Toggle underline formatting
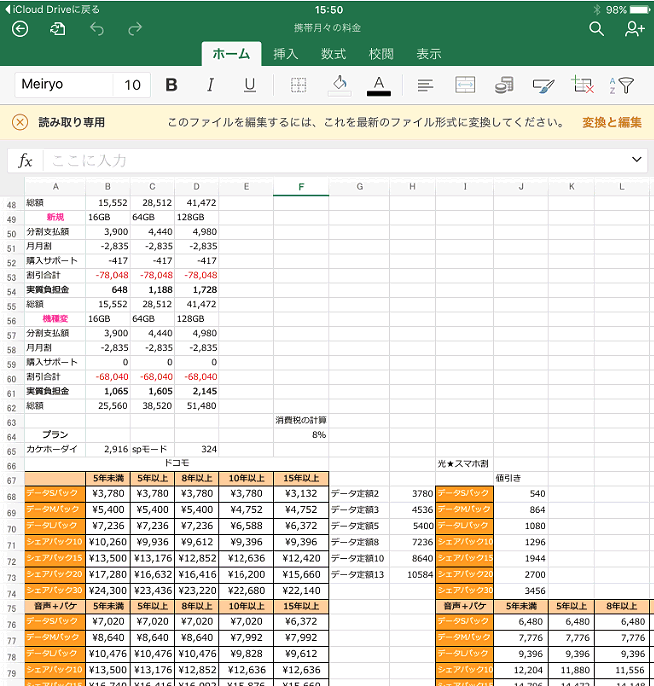 click(249, 85)
